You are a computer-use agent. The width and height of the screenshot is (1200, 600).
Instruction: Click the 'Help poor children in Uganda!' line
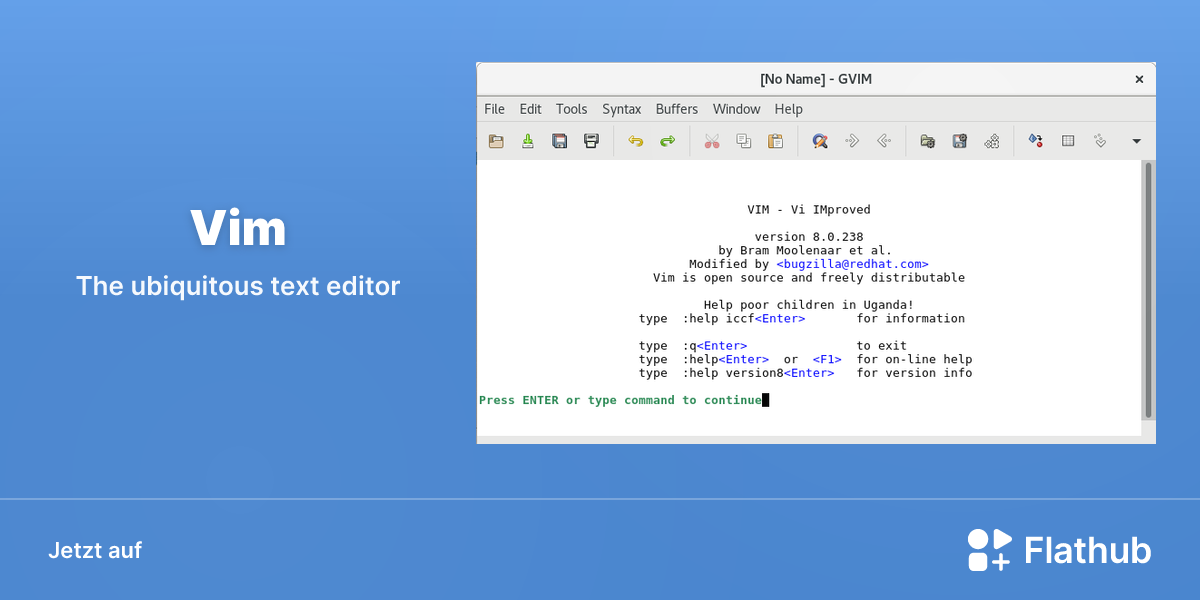pyautogui.click(x=809, y=305)
